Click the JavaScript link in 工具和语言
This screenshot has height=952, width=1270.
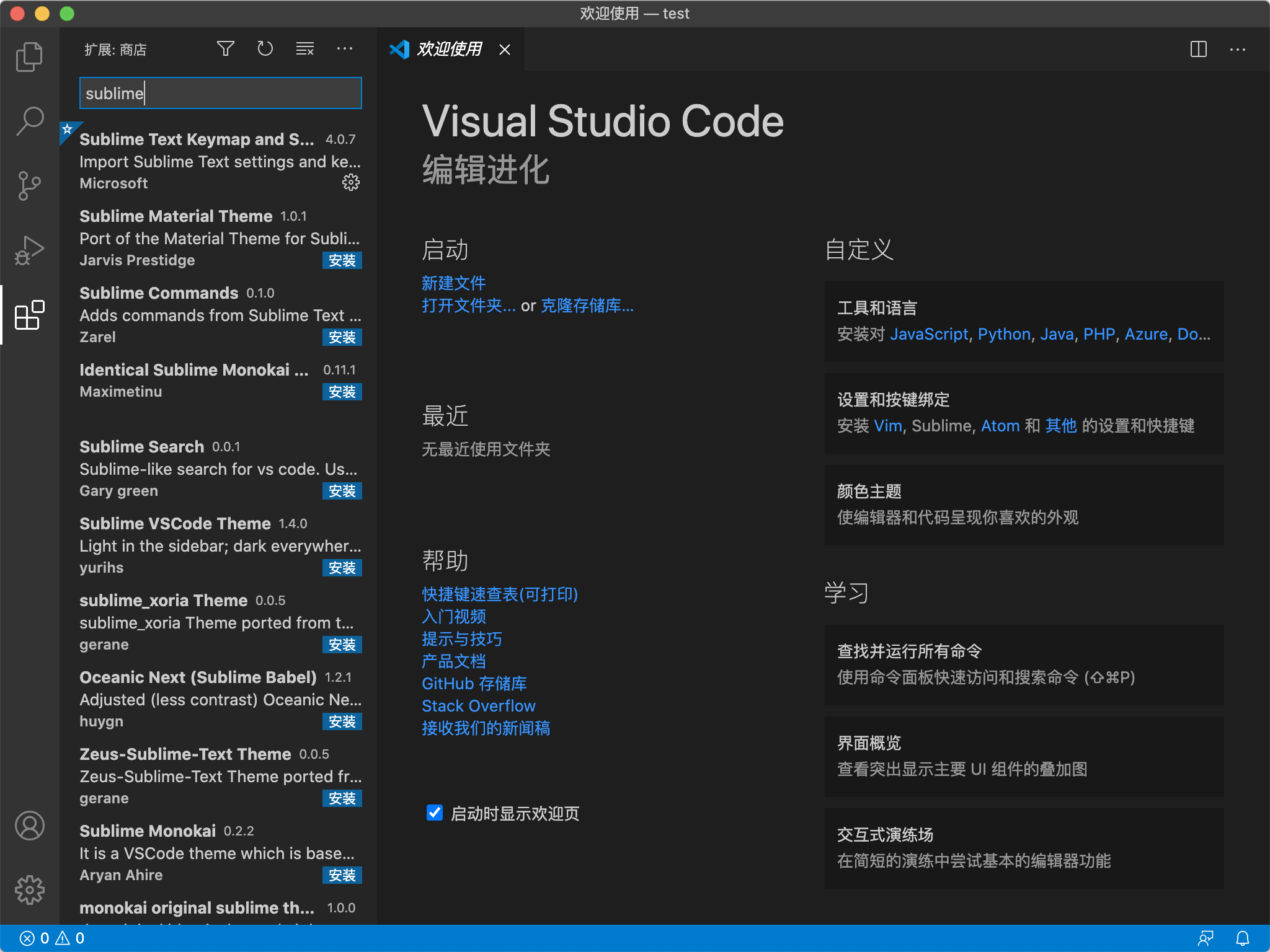929,334
